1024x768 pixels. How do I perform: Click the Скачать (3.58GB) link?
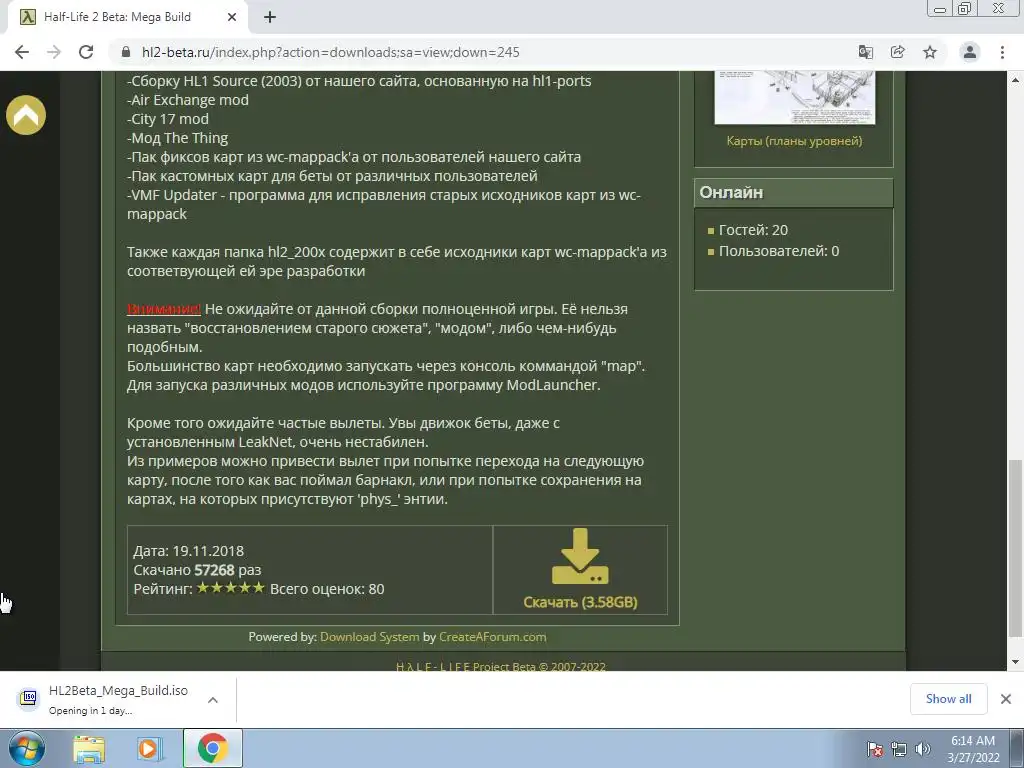tap(580, 602)
